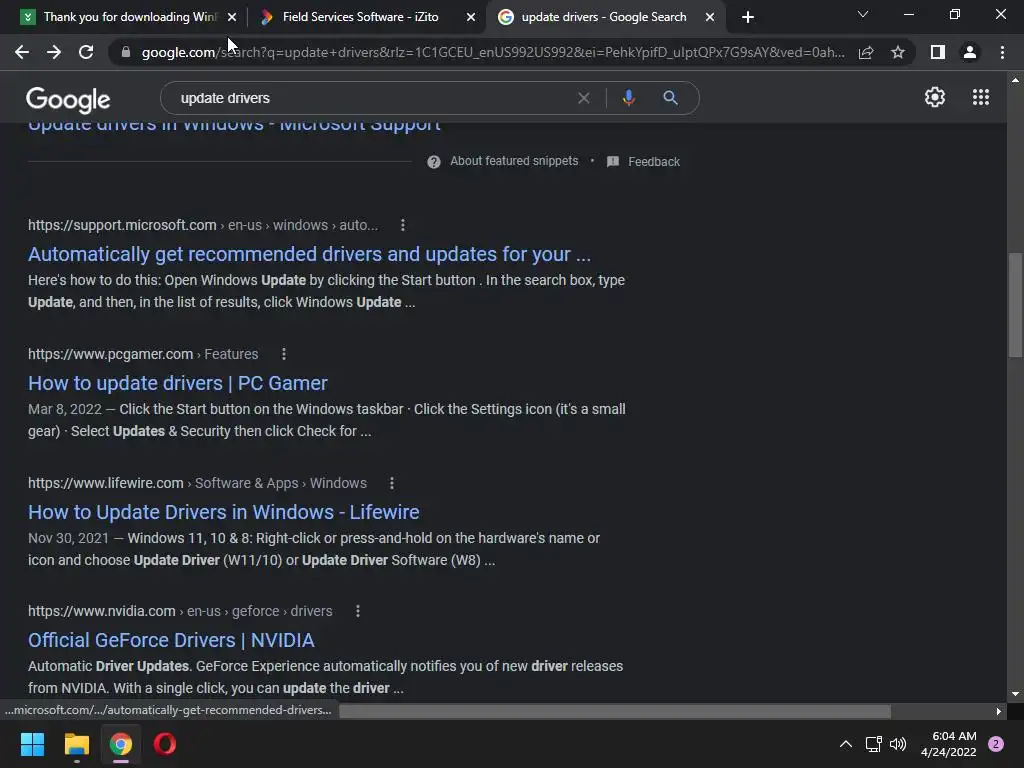
Task: Submit search with magnifier icon
Action: pos(670,98)
